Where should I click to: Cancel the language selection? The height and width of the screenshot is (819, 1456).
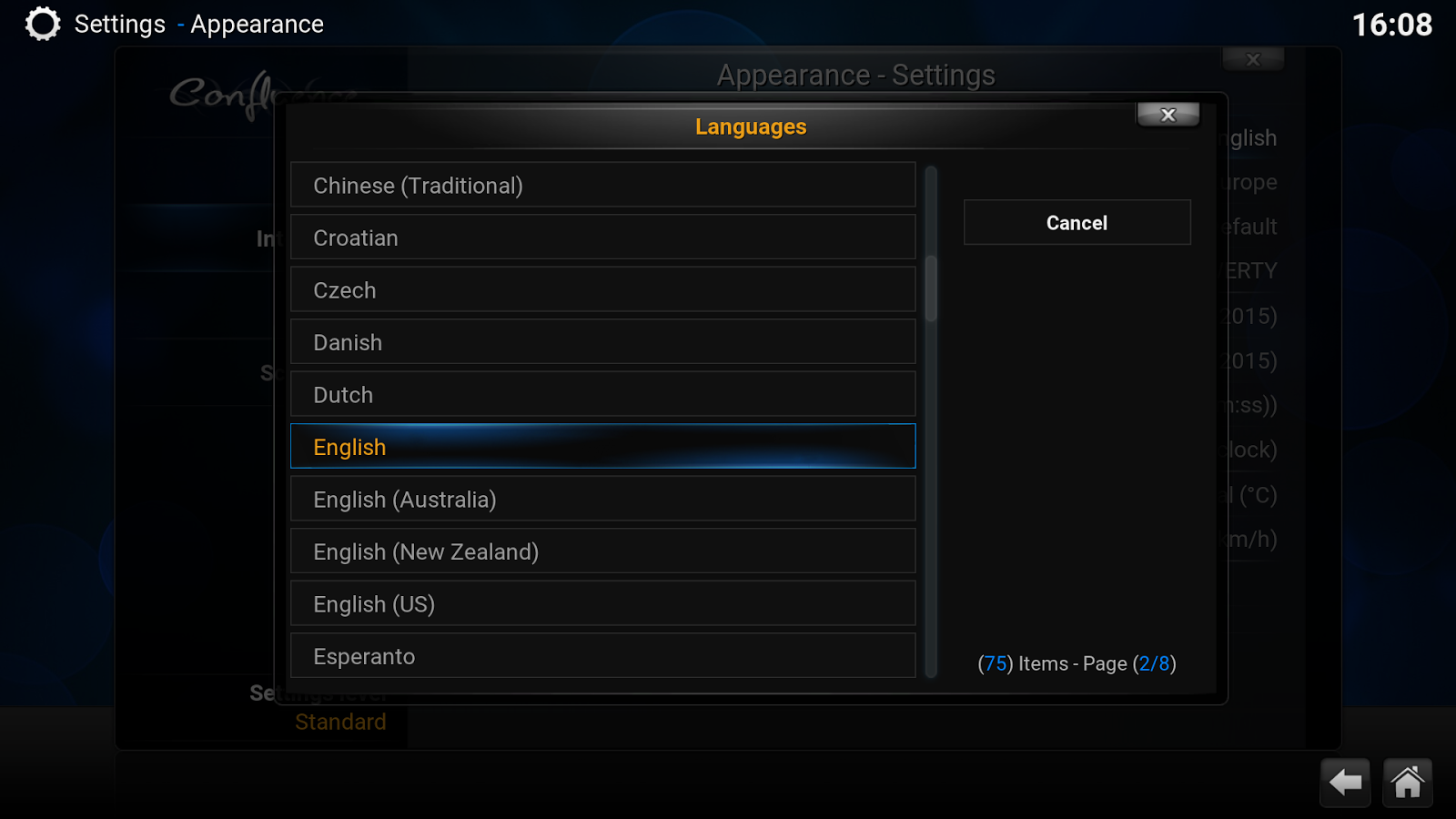[x=1077, y=223]
